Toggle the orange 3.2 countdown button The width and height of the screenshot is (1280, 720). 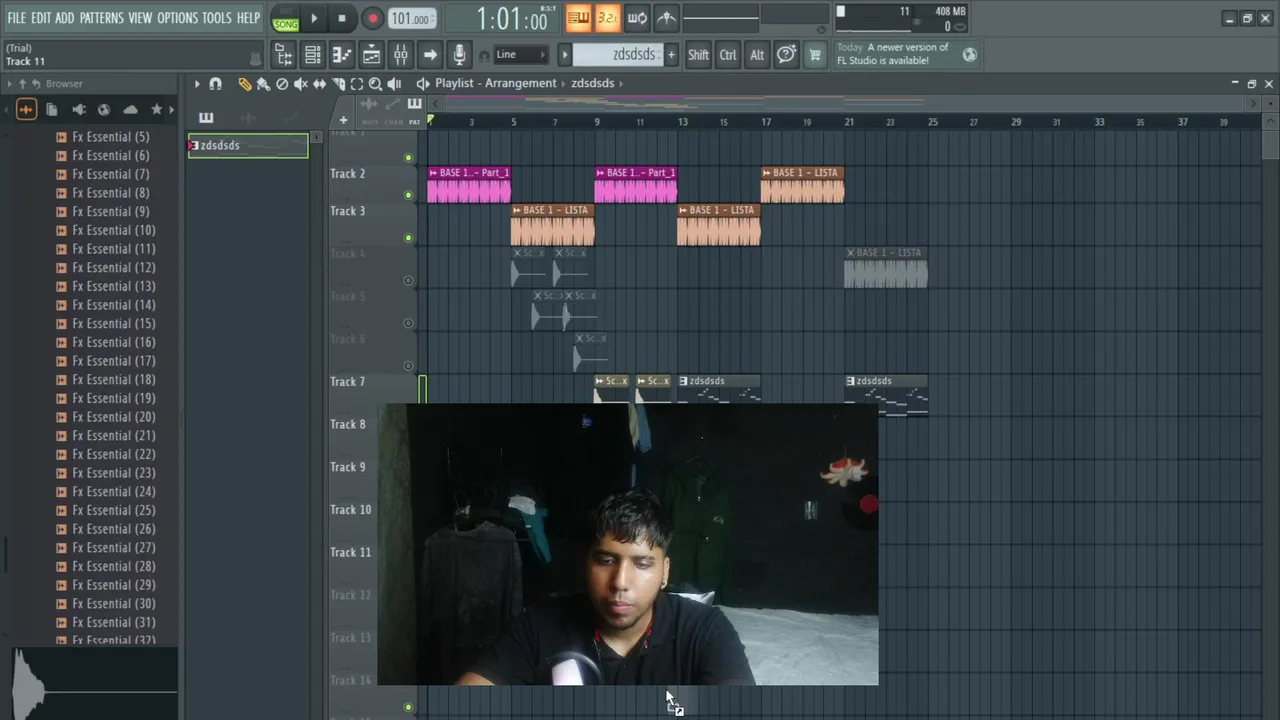pyautogui.click(x=608, y=18)
